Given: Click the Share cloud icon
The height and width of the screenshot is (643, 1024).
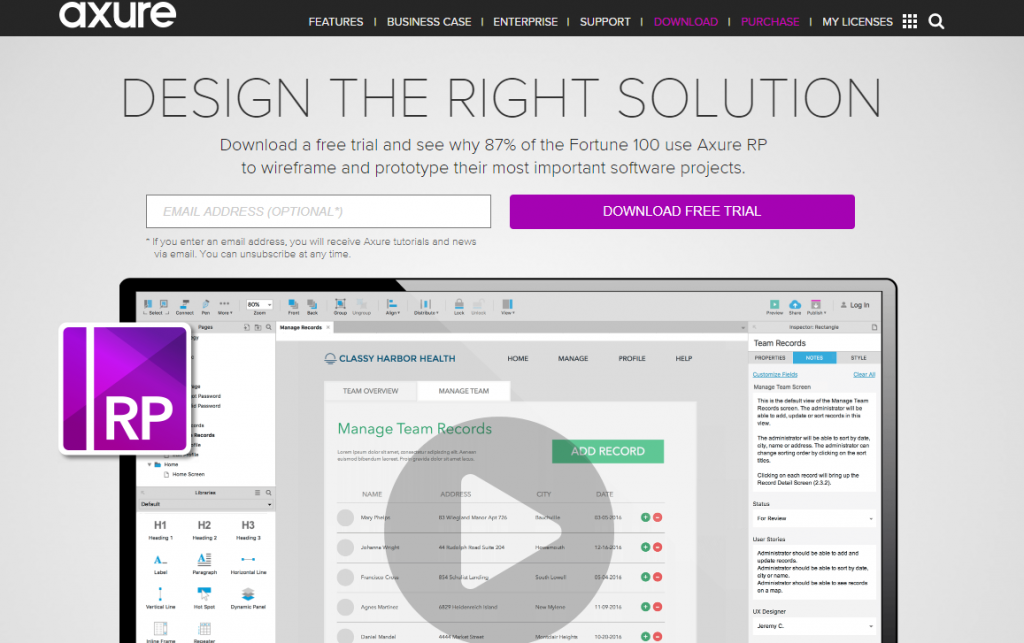Looking at the screenshot, I should click(795, 304).
